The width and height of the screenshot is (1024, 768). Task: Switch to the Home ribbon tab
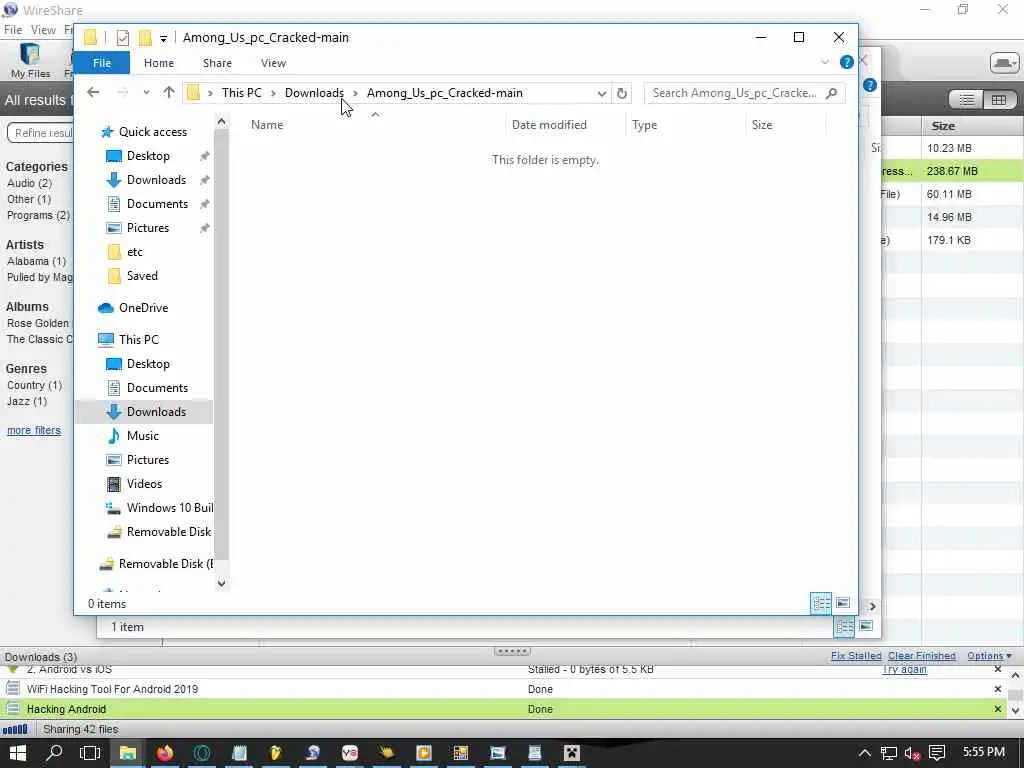click(159, 63)
